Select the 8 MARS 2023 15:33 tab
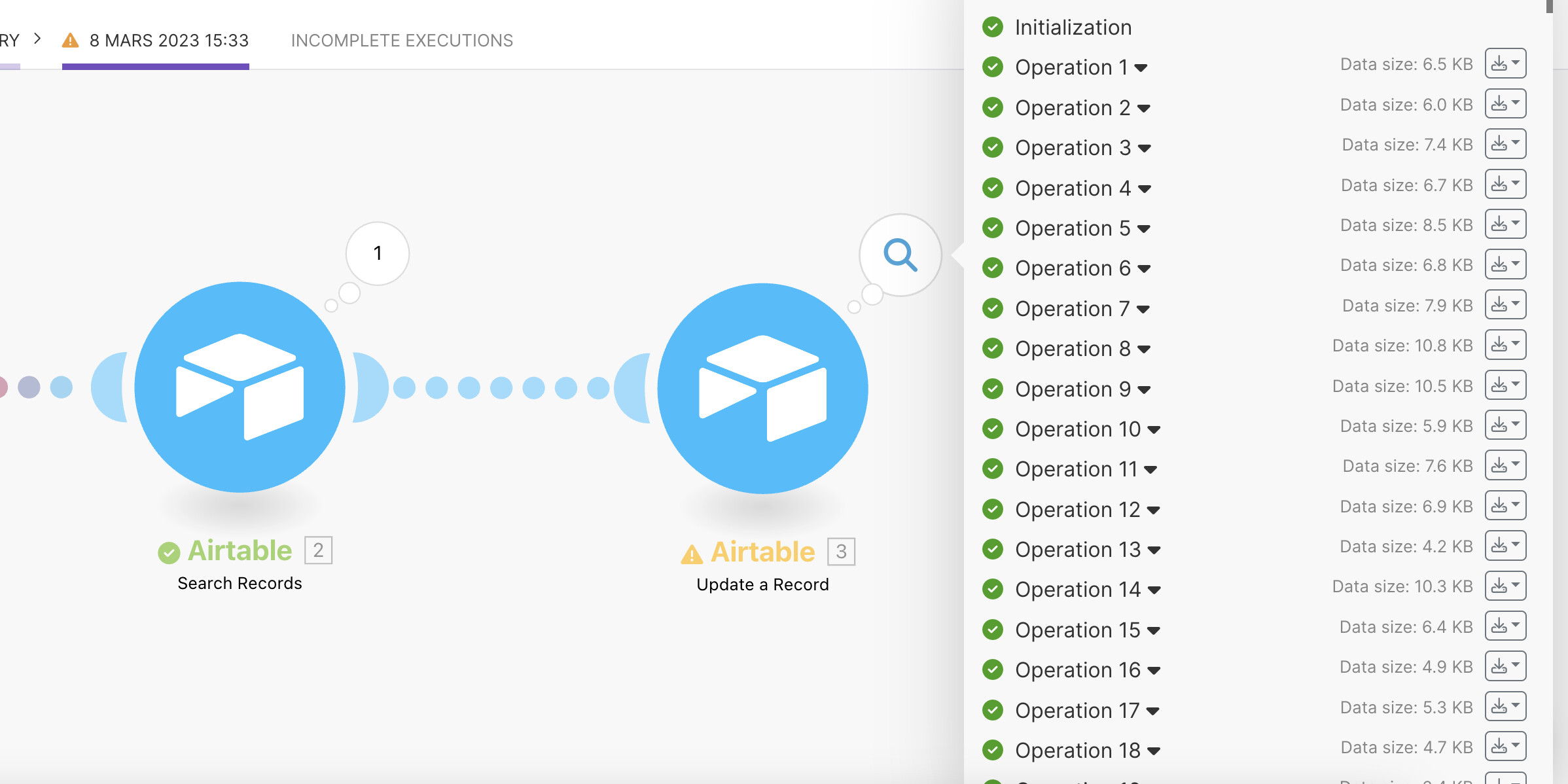 point(168,41)
